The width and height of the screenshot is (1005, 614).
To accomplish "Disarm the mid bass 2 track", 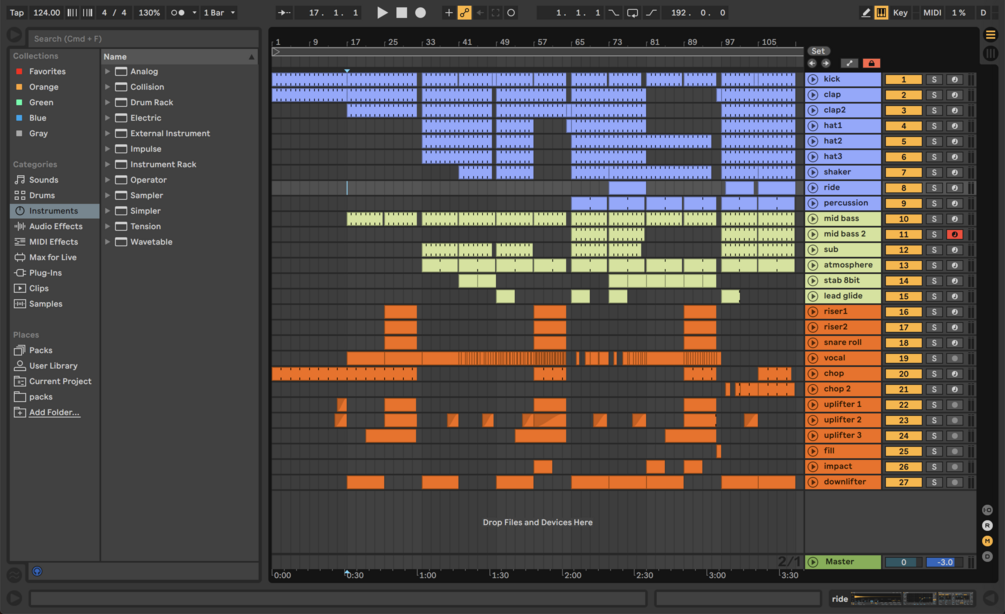I will click(x=954, y=235).
